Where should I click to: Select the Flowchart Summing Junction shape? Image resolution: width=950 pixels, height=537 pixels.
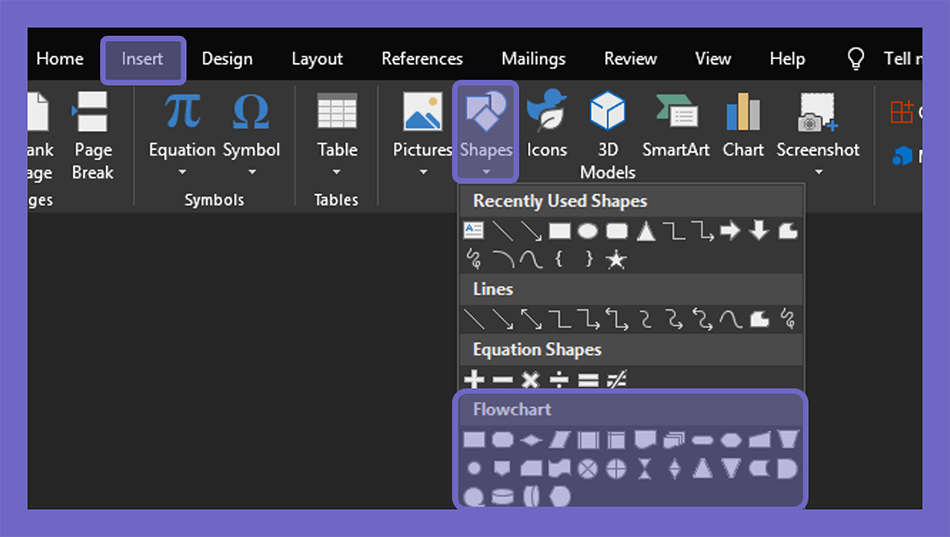pyautogui.click(x=587, y=469)
